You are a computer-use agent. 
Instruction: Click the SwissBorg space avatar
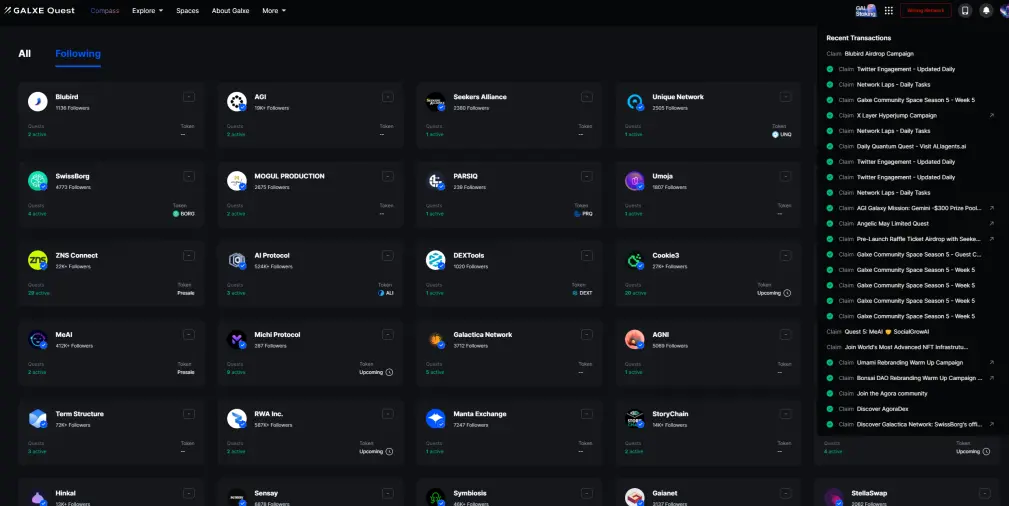click(38, 181)
